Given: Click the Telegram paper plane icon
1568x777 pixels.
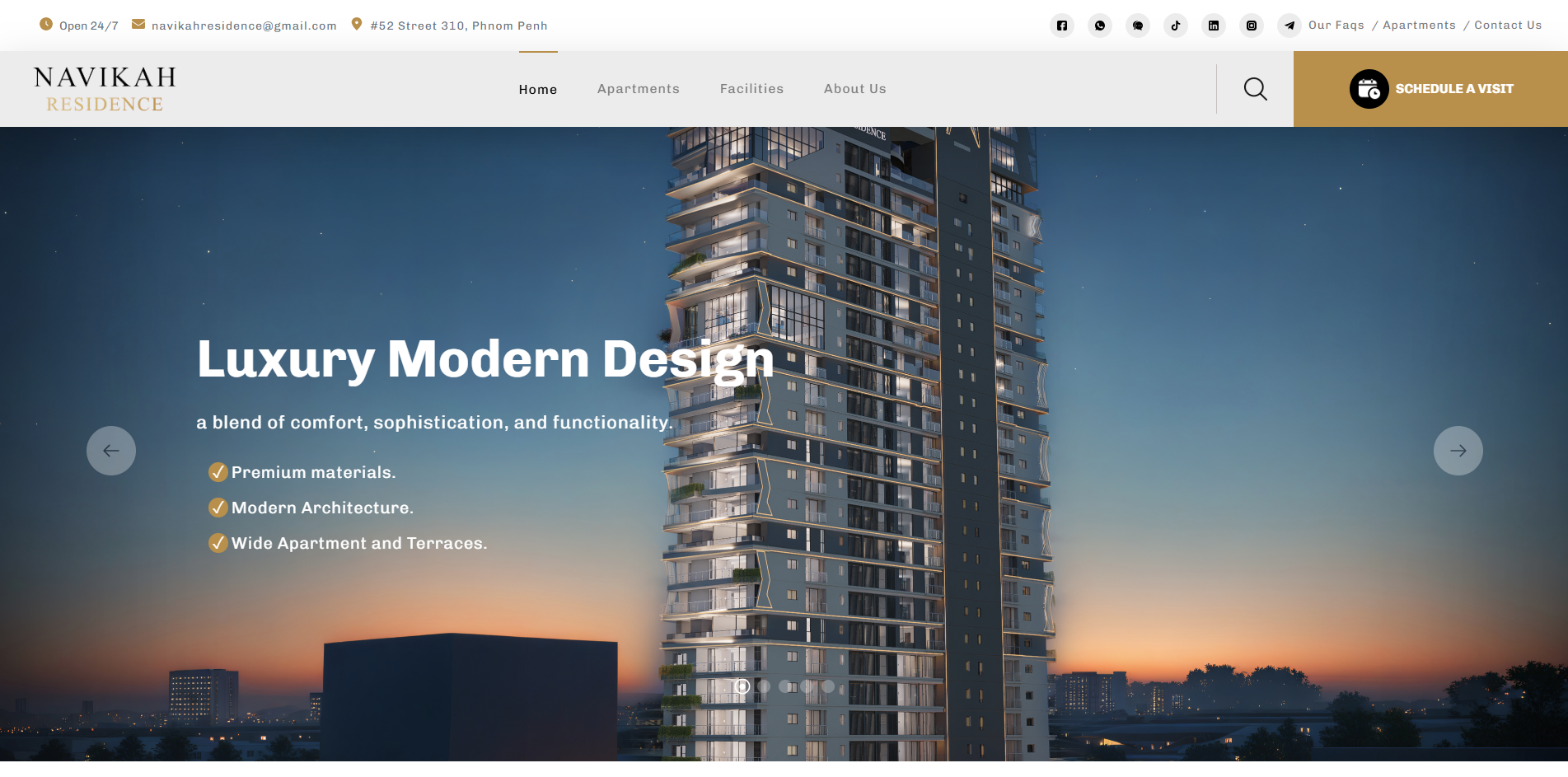Looking at the screenshot, I should [1290, 26].
